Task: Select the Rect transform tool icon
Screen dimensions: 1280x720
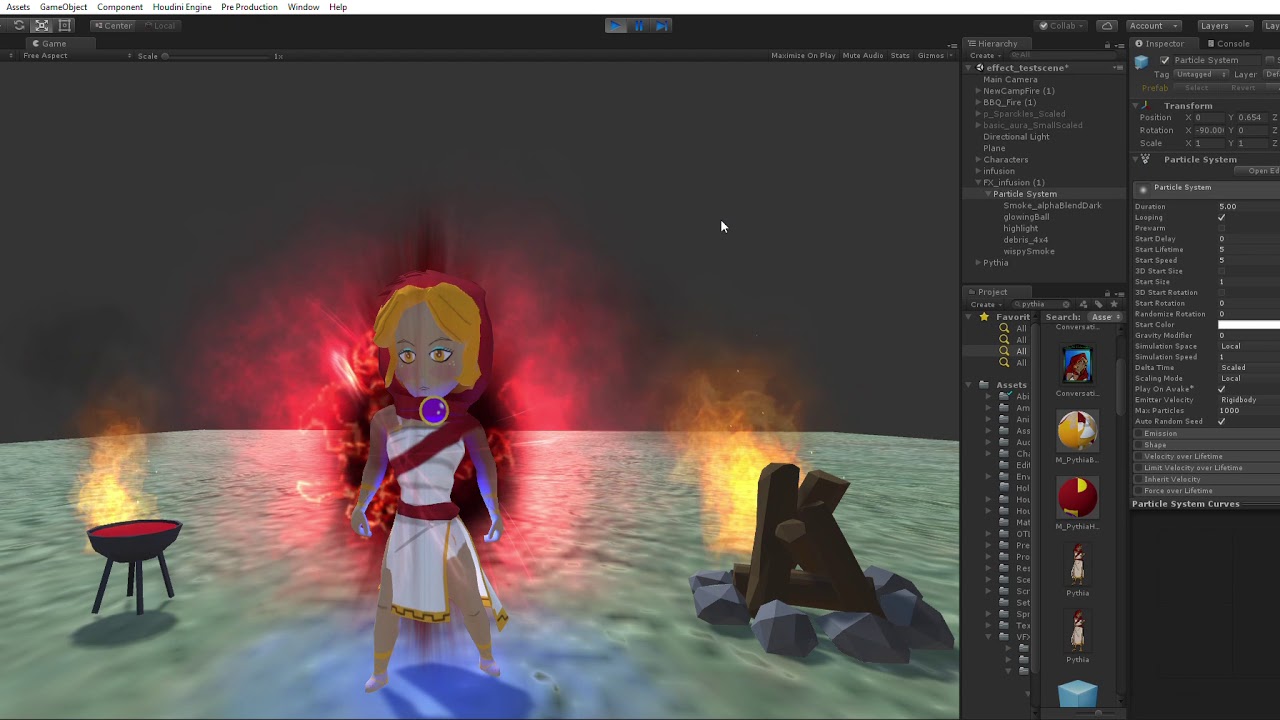Action: pyautogui.click(x=65, y=25)
